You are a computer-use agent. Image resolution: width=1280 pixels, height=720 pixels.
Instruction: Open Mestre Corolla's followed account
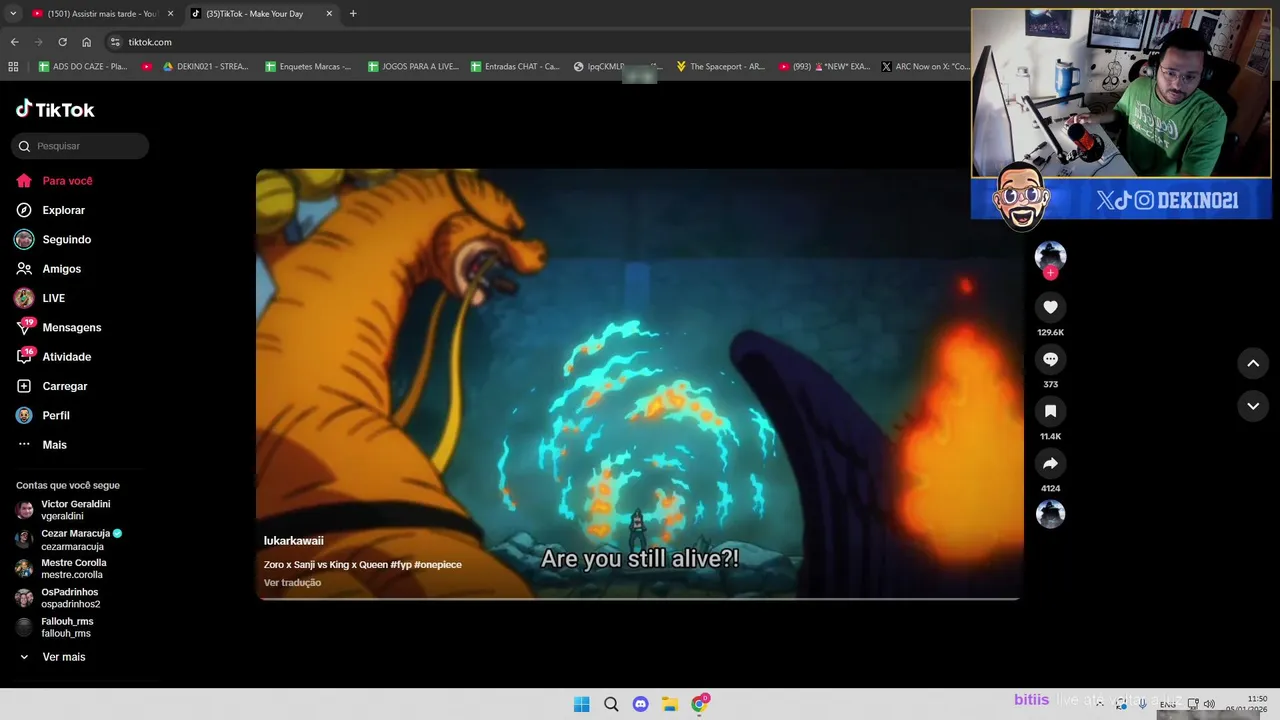(x=61, y=569)
